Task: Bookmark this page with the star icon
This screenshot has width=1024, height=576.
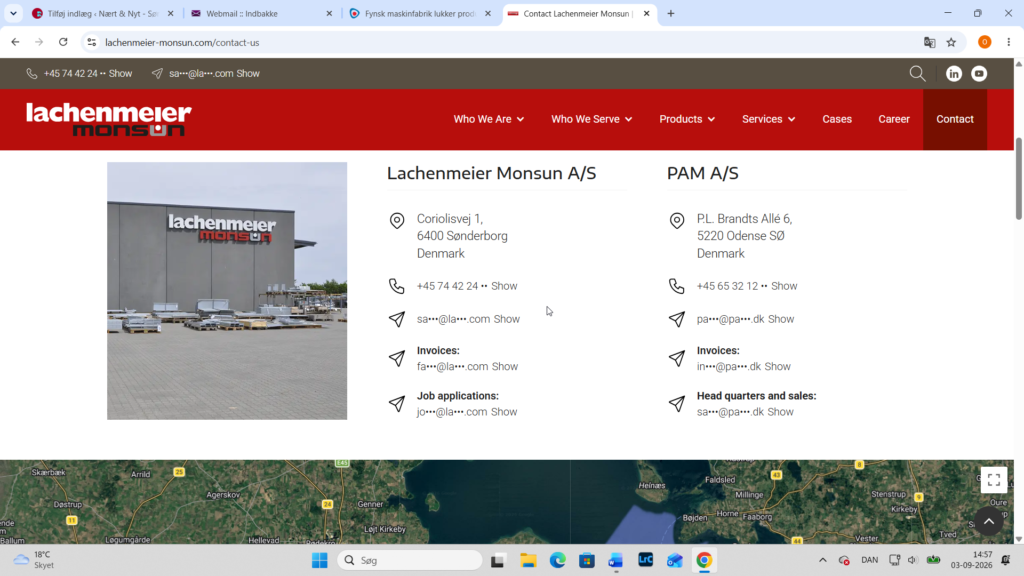Action: pos(952,42)
